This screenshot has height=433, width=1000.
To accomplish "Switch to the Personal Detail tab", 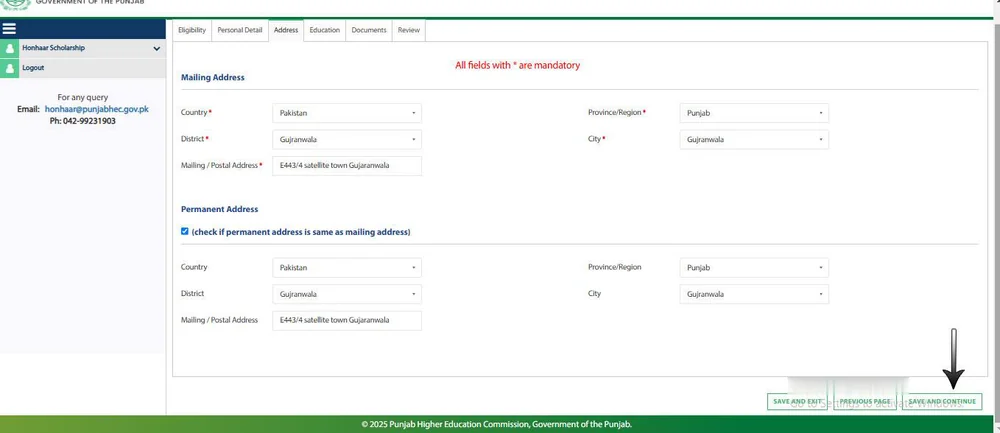I will [x=240, y=30].
